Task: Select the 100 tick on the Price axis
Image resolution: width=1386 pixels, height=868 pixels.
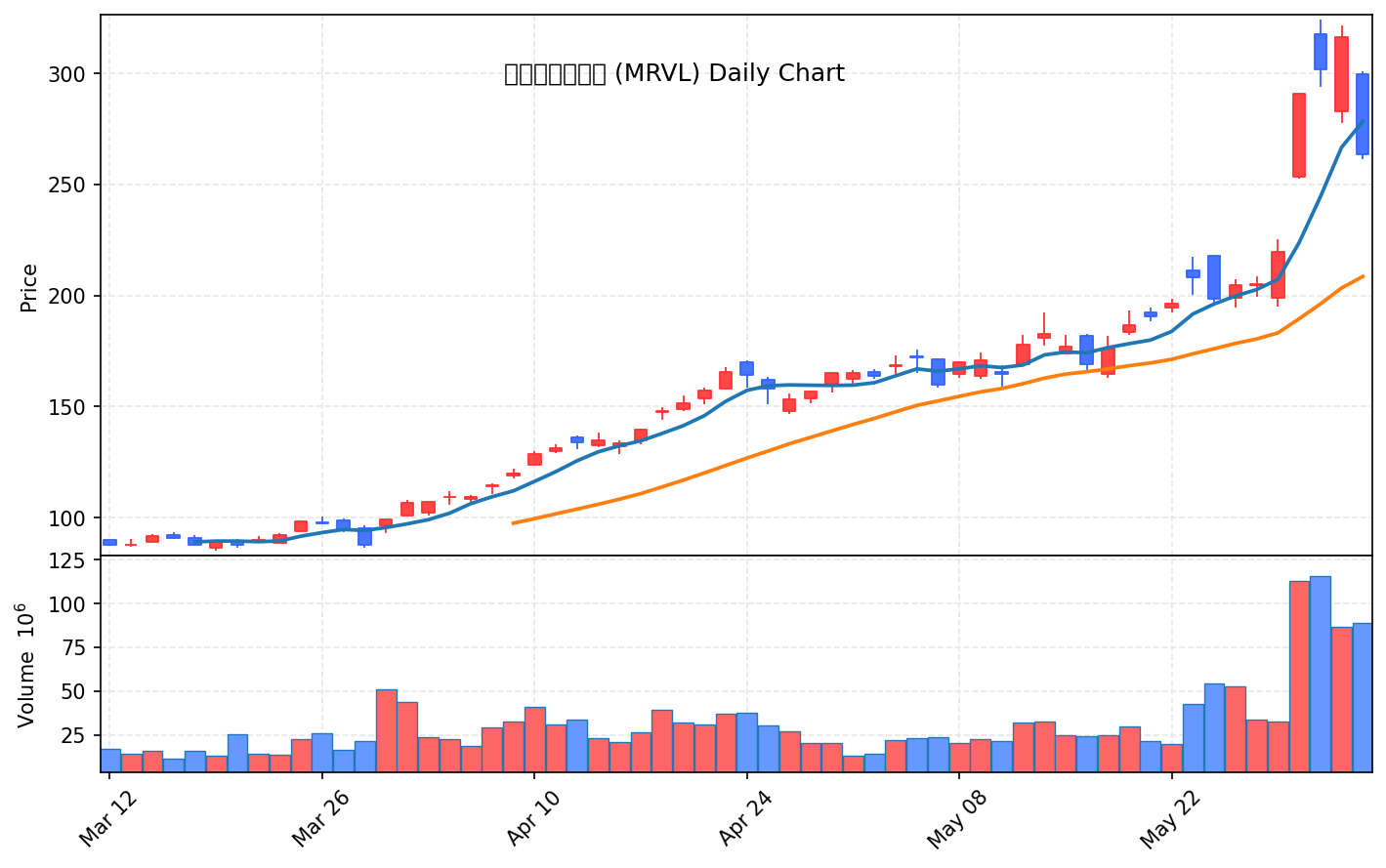Action: [x=67, y=518]
